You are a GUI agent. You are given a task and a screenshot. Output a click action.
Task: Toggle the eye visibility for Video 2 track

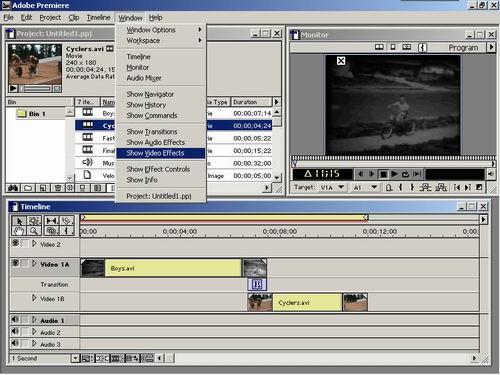15,244
